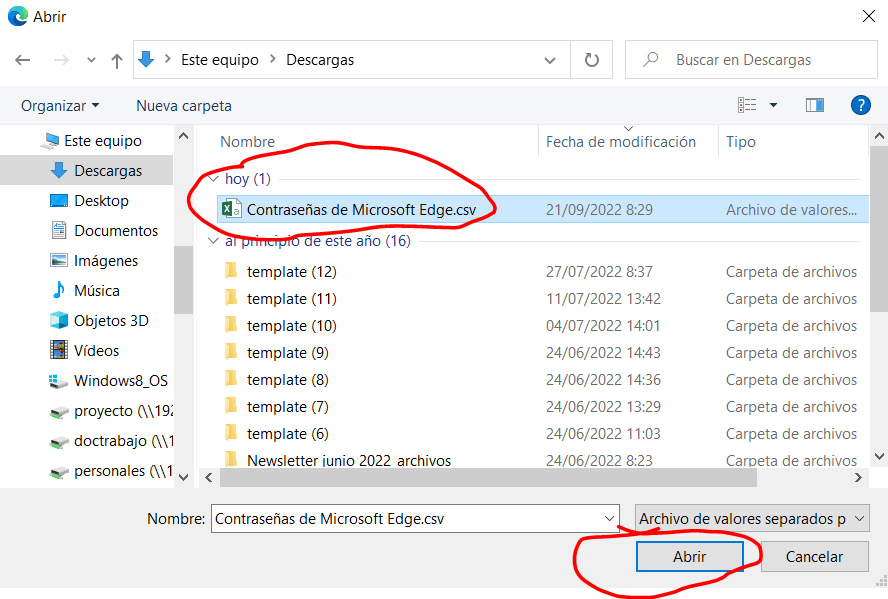The width and height of the screenshot is (888, 599).
Task: Select the 'template (7)' folder
Action: (x=288, y=407)
